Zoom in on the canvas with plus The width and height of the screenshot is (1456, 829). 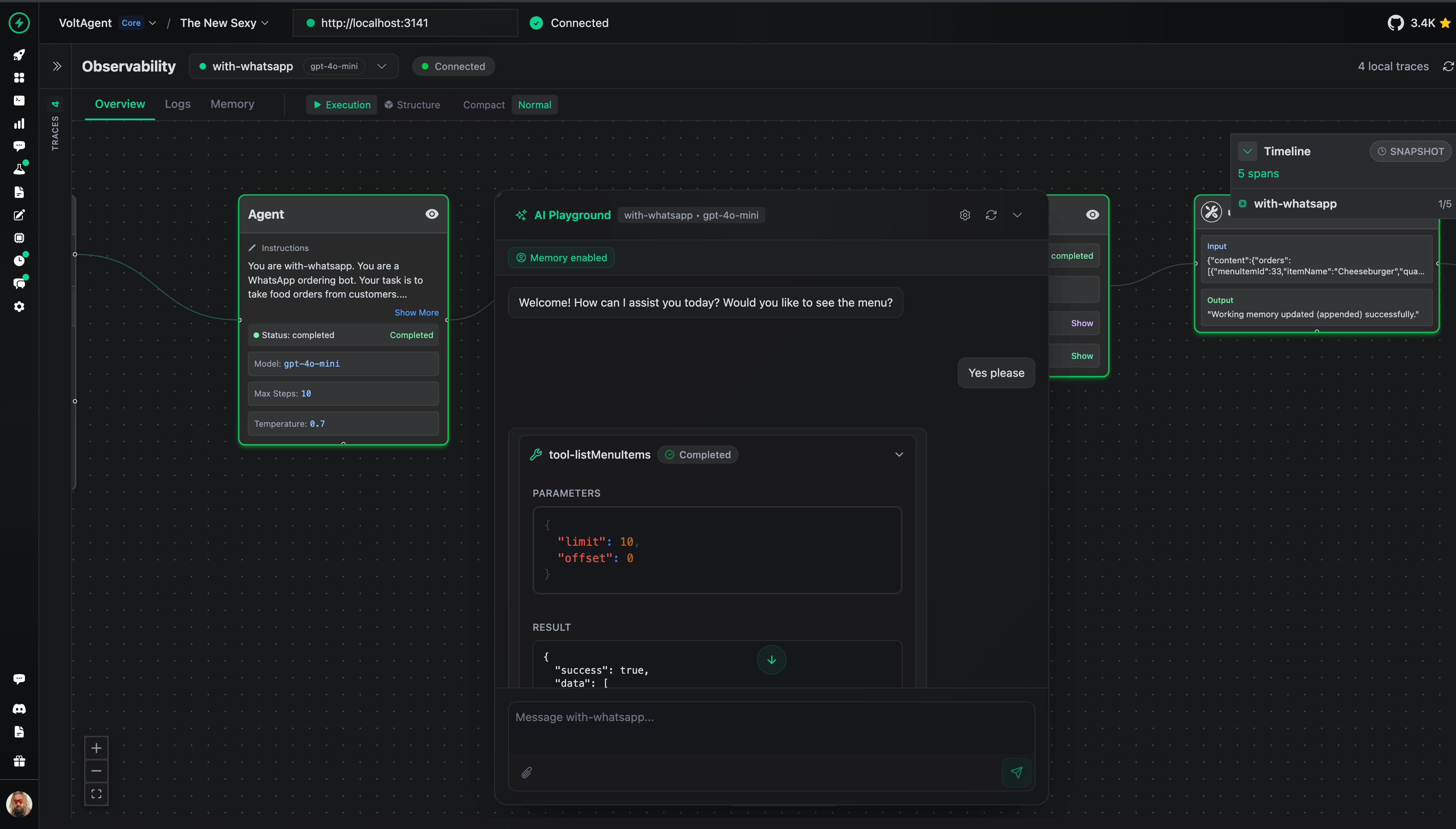click(96, 748)
